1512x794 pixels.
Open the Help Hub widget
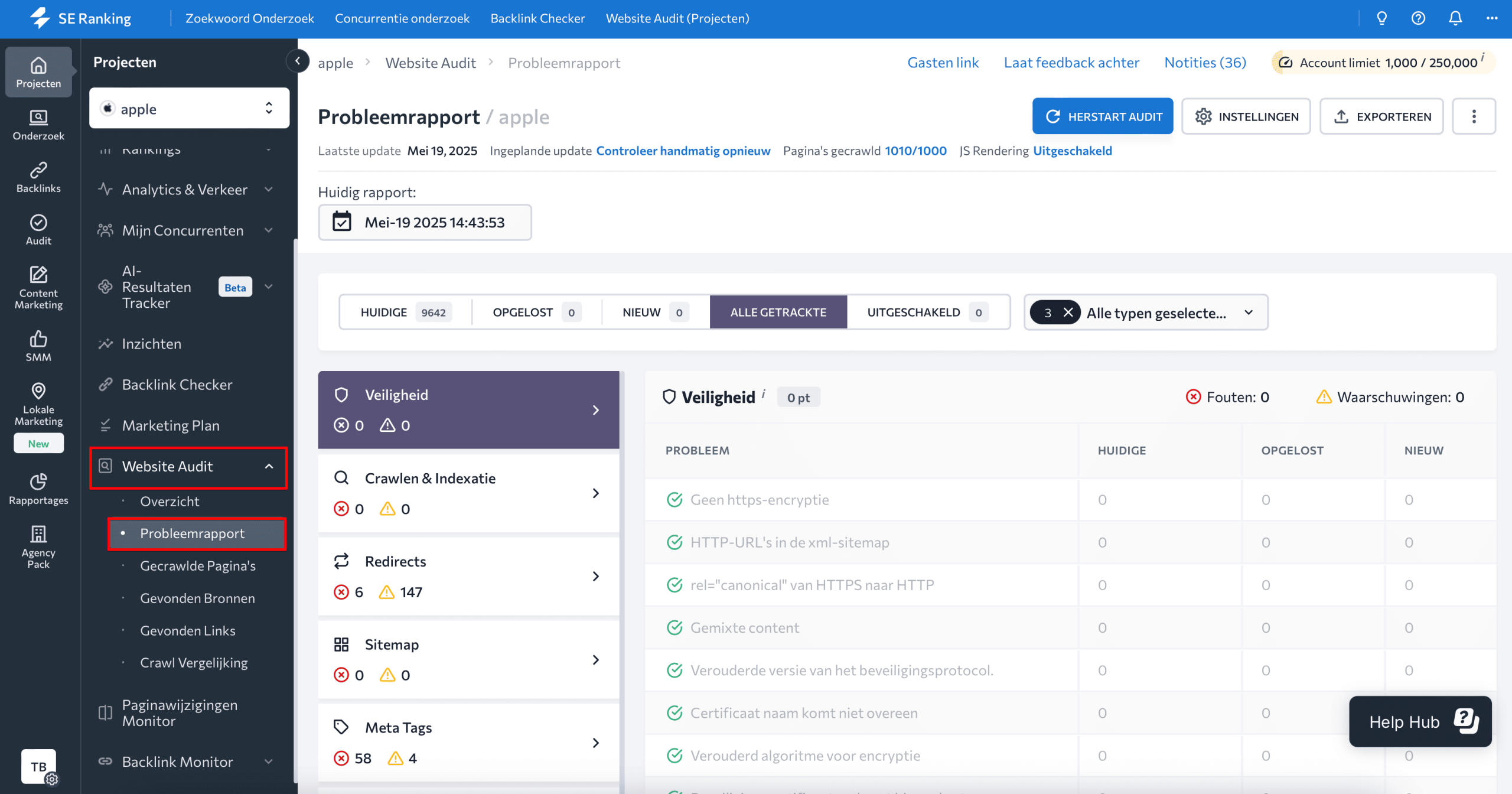[x=1420, y=721]
